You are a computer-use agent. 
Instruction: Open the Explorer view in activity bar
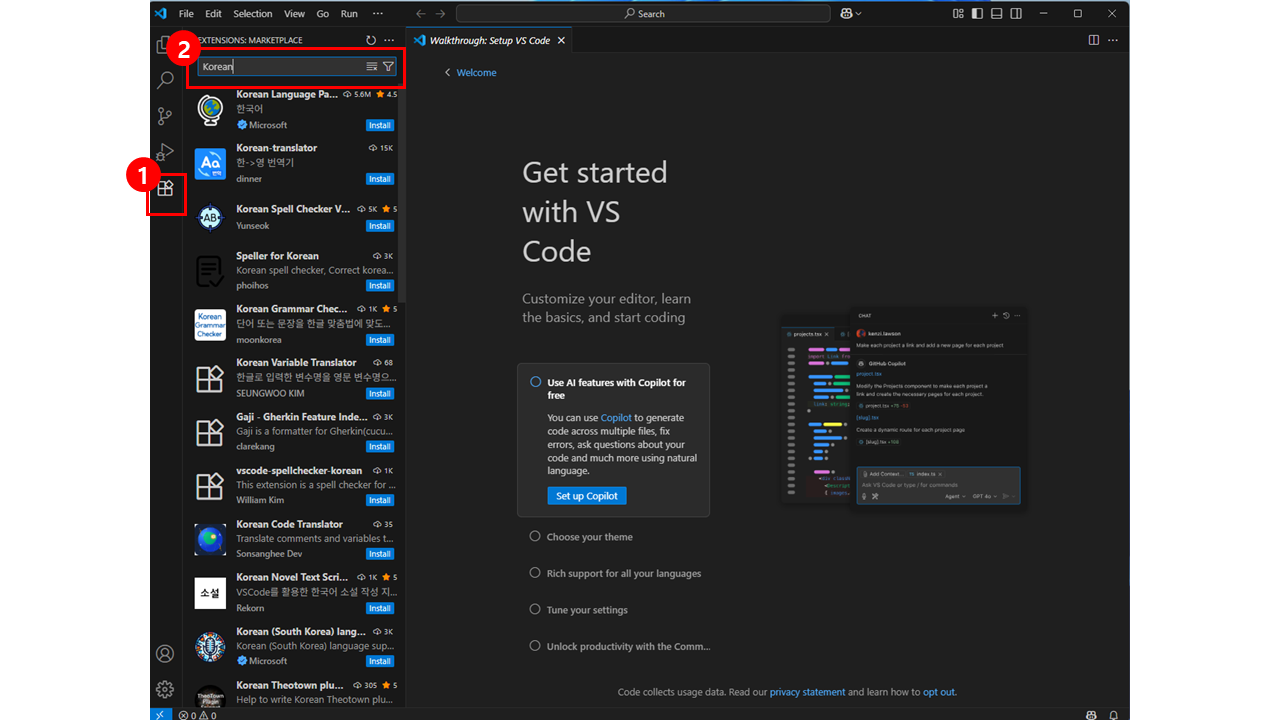point(165,44)
